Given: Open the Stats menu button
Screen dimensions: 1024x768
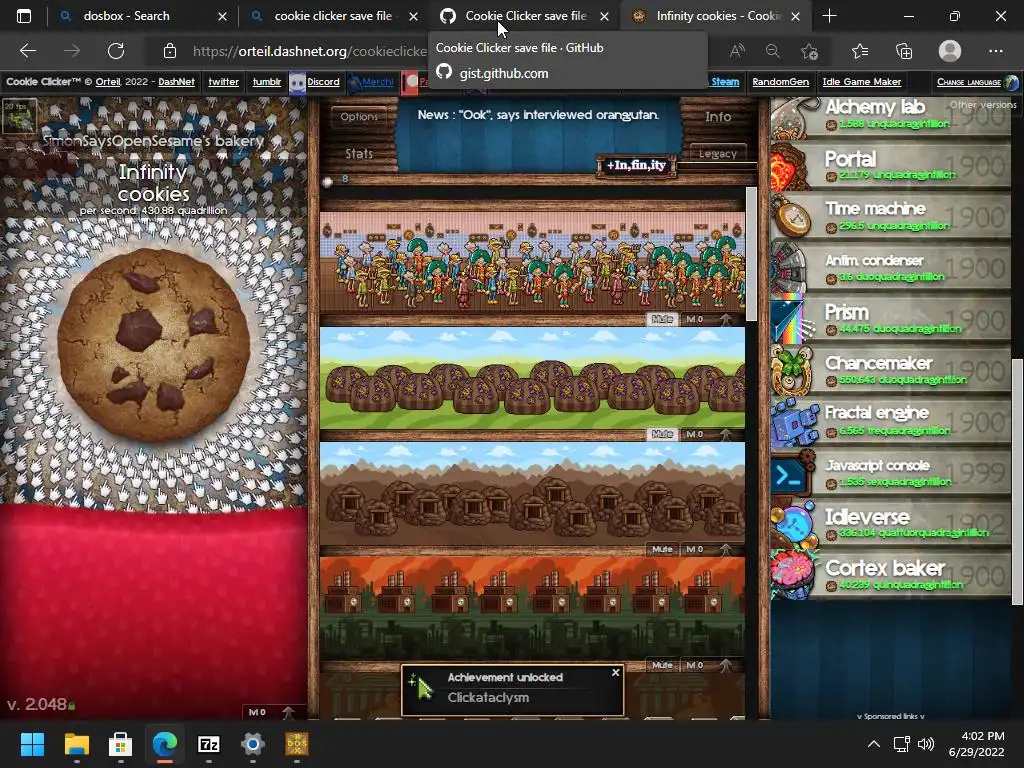Looking at the screenshot, I should click(x=359, y=153).
